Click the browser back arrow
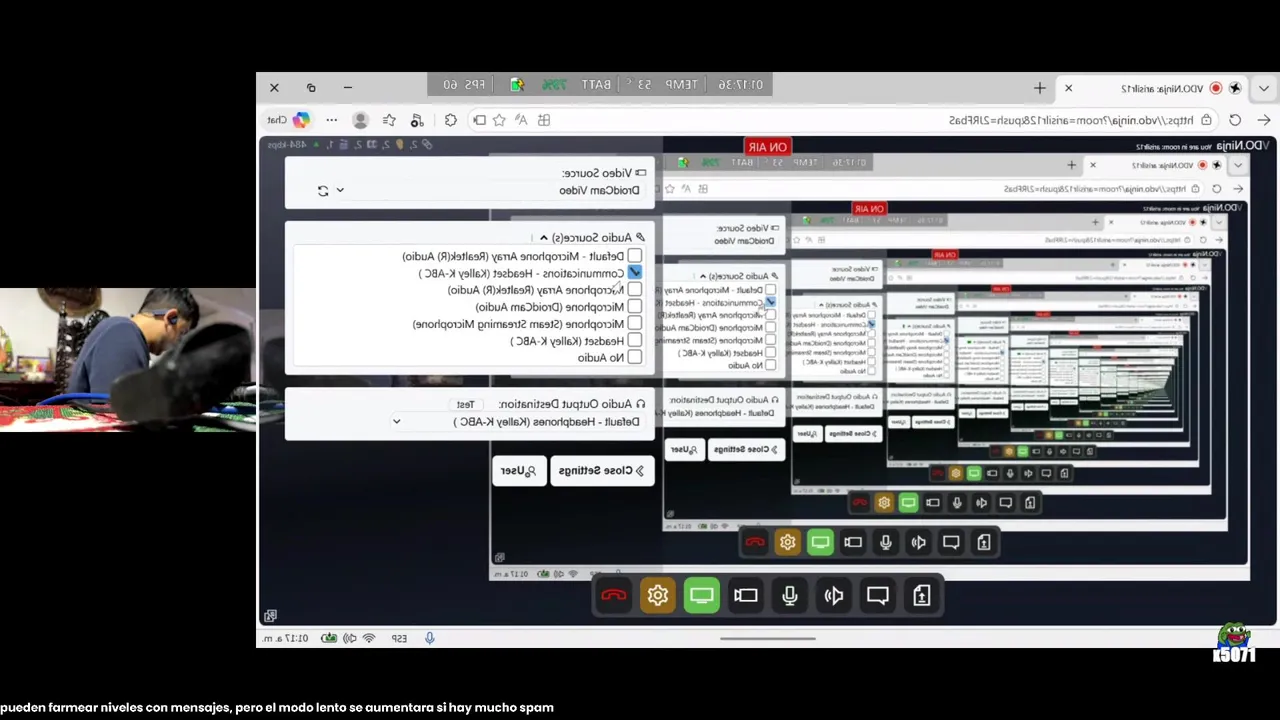The width and height of the screenshot is (1280, 720). 1264,120
